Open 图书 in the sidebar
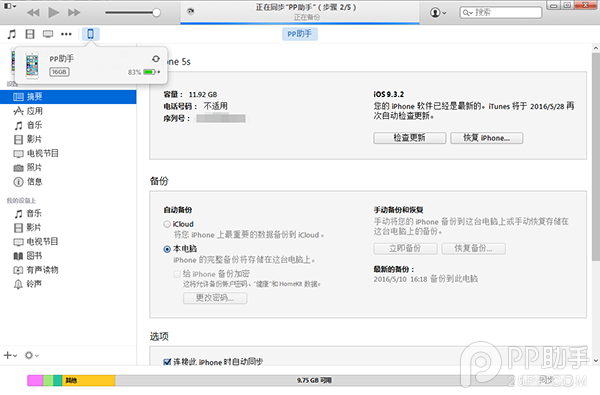This screenshot has height=395, width=600. 68,256
